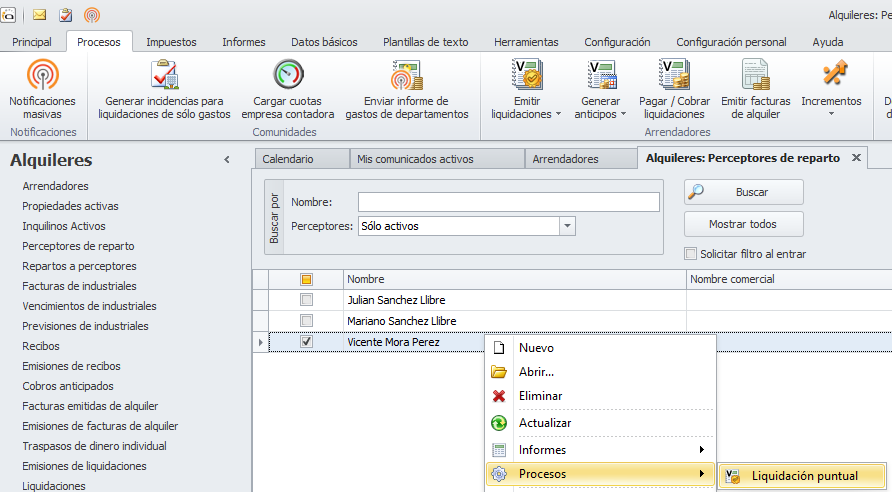Screen dimensions: 892x492
Task: Click the envelope icon in title bar
Action: coord(40,15)
